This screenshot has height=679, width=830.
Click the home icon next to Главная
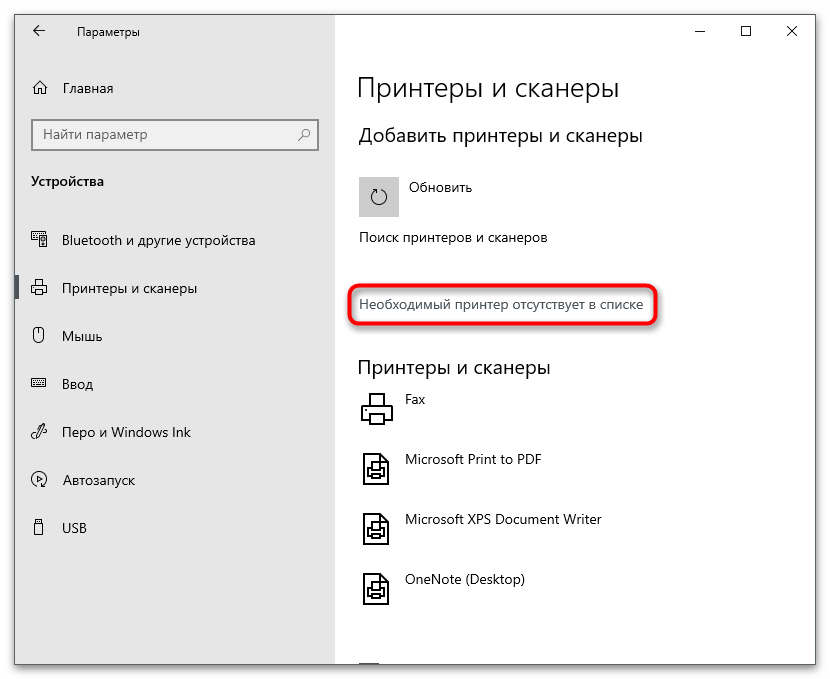click(x=40, y=88)
